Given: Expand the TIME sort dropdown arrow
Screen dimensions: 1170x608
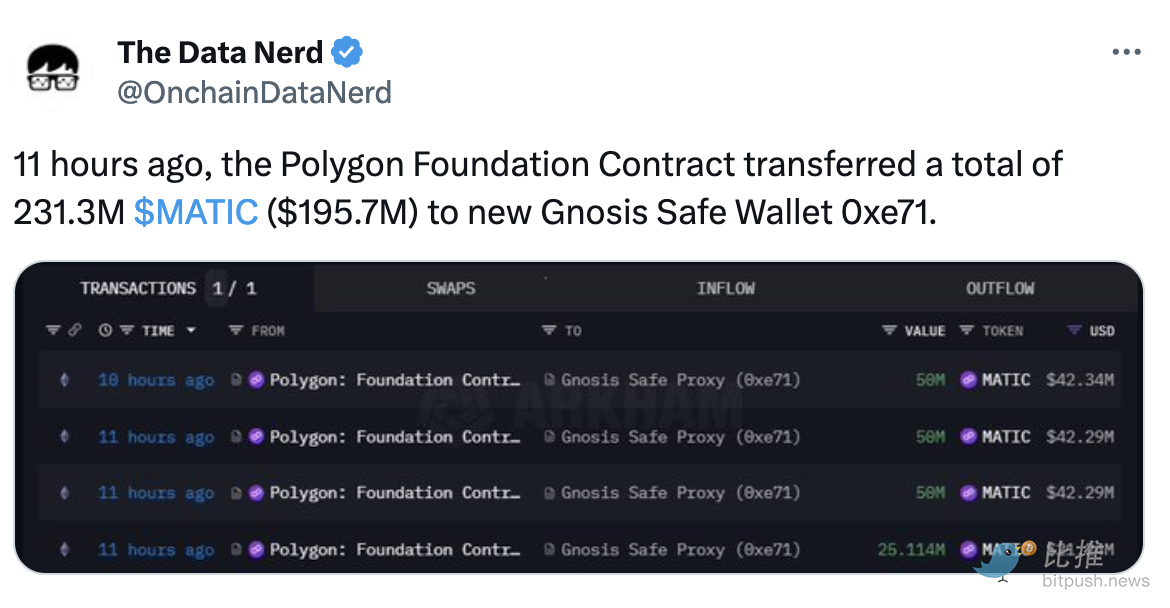Looking at the screenshot, I should click(x=191, y=331).
